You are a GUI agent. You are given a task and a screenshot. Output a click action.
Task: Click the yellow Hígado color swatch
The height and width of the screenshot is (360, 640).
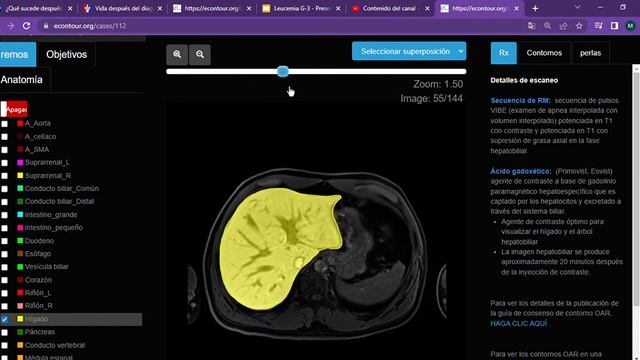pyautogui.click(x=20, y=319)
